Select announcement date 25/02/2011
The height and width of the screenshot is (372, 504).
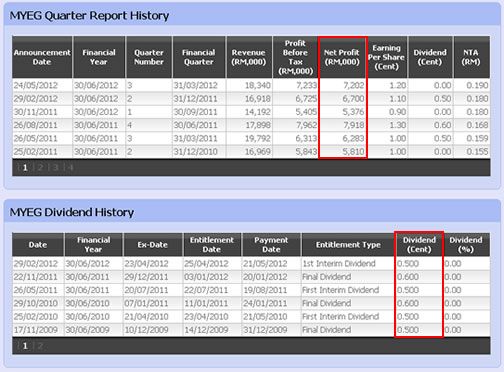(36, 152)
